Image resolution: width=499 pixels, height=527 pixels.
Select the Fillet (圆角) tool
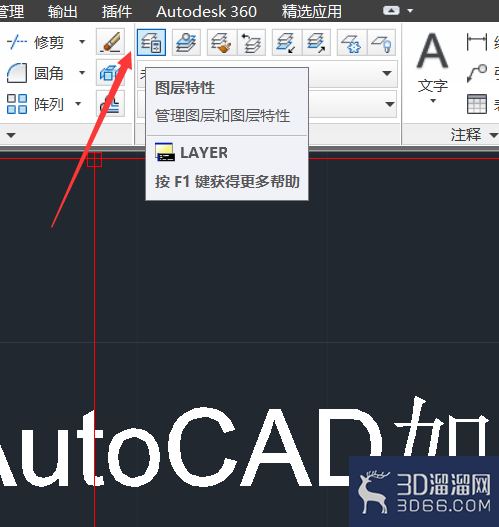pyautogui.click(x=35, y=73)
